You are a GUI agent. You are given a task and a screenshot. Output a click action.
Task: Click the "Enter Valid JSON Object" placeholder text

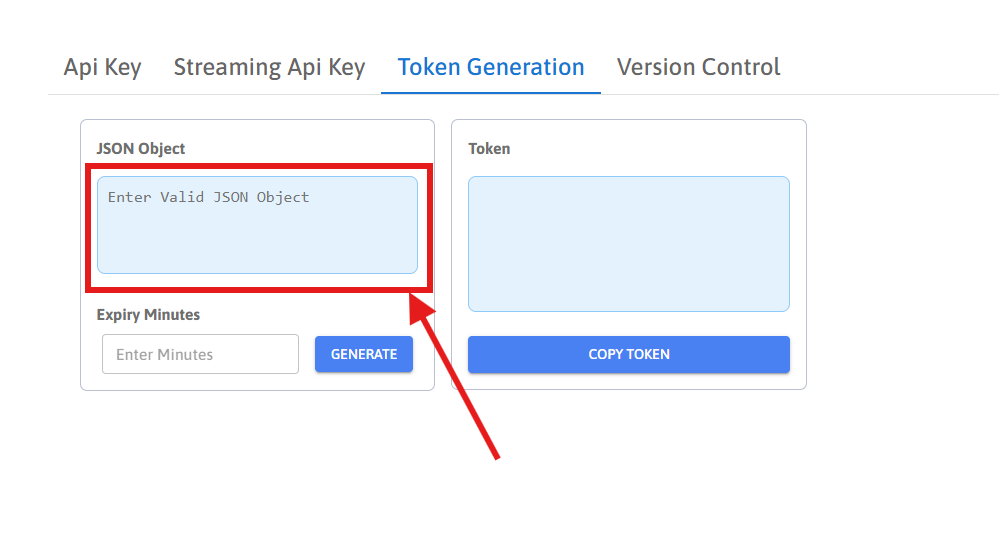[x=209, y=198]
